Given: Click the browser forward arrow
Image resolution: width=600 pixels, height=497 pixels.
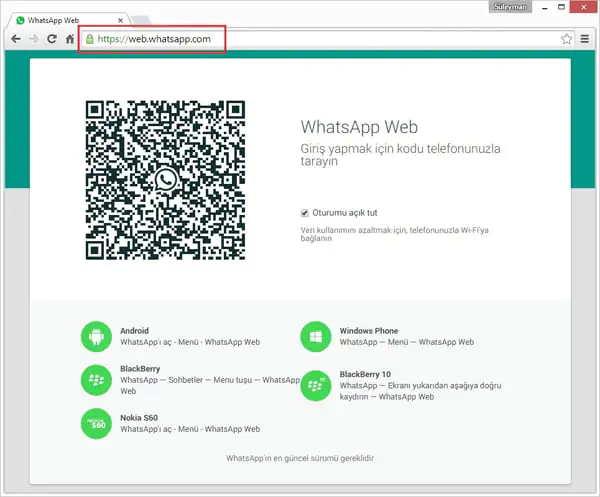Looking at the screenshot, I should tap(34, 39).
